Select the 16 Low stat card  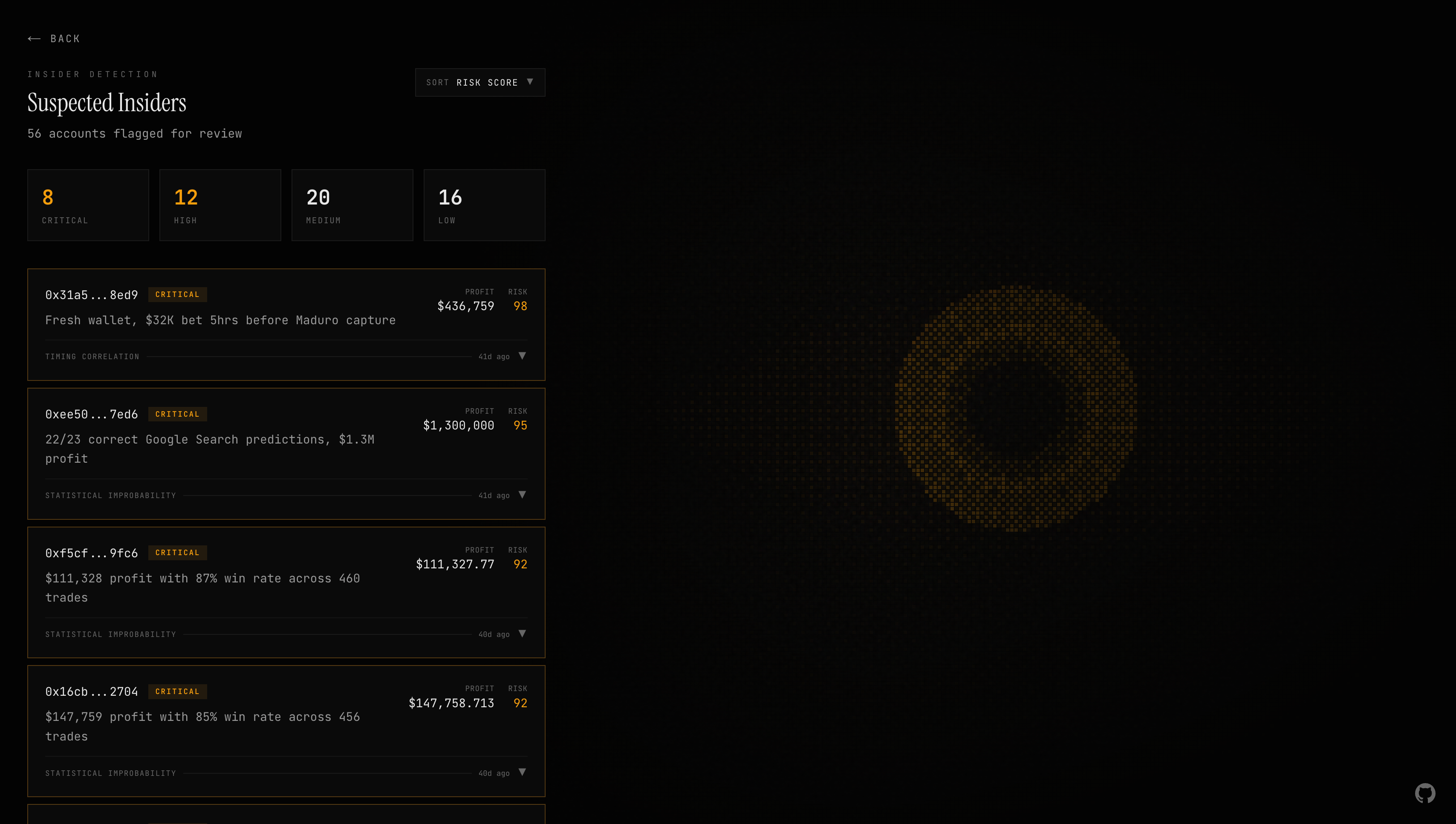coord(484,205)
